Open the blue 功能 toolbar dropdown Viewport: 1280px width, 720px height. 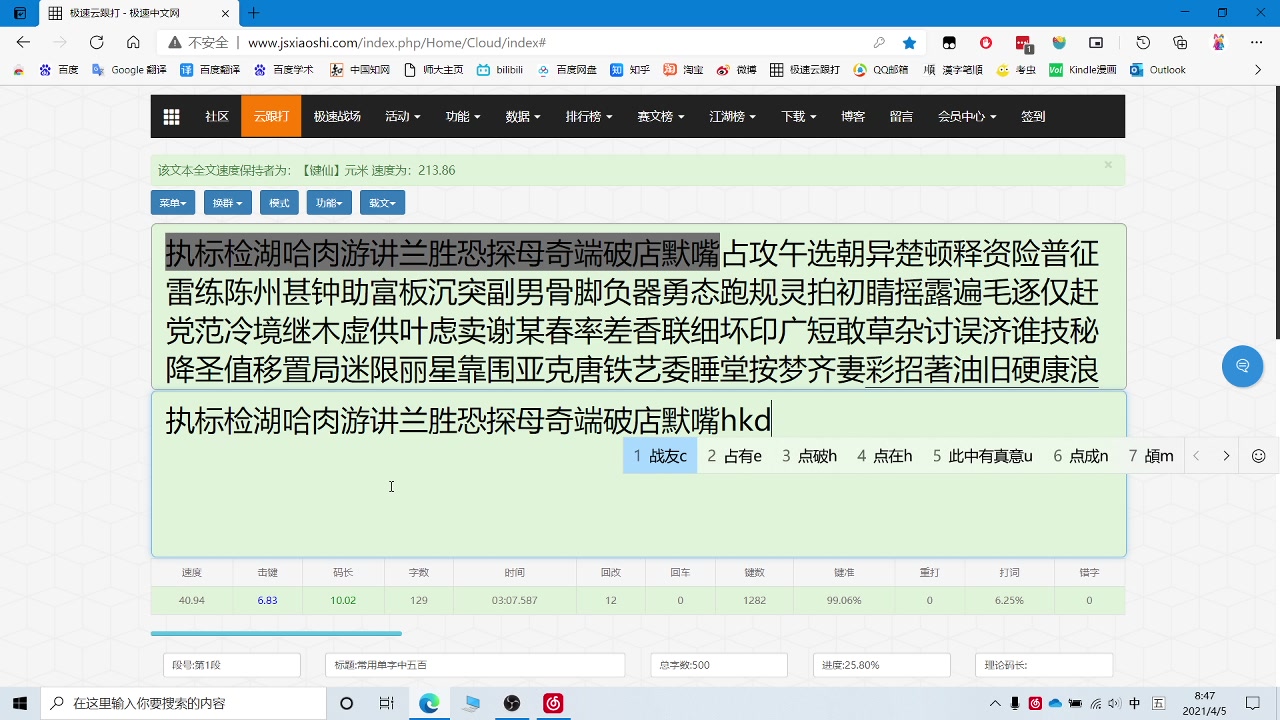[x=329, y=203]
